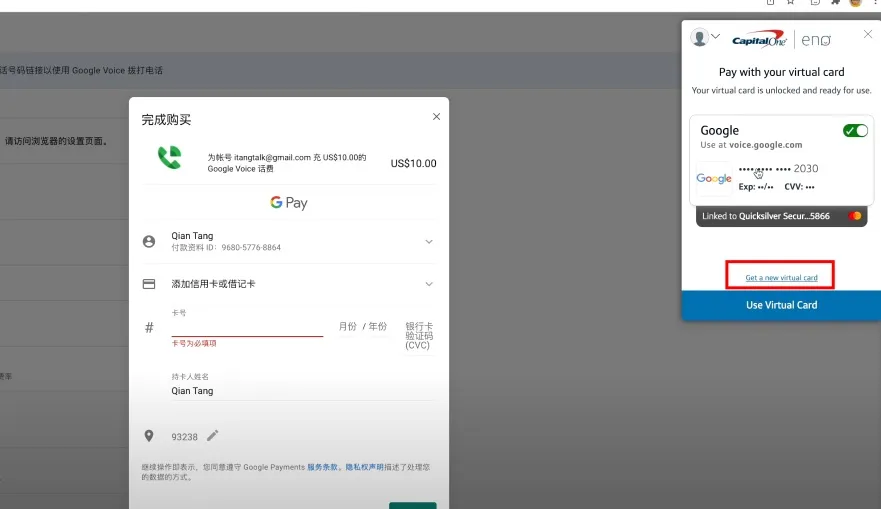Click the Google logo on the virtual card

tap(714, 178)
